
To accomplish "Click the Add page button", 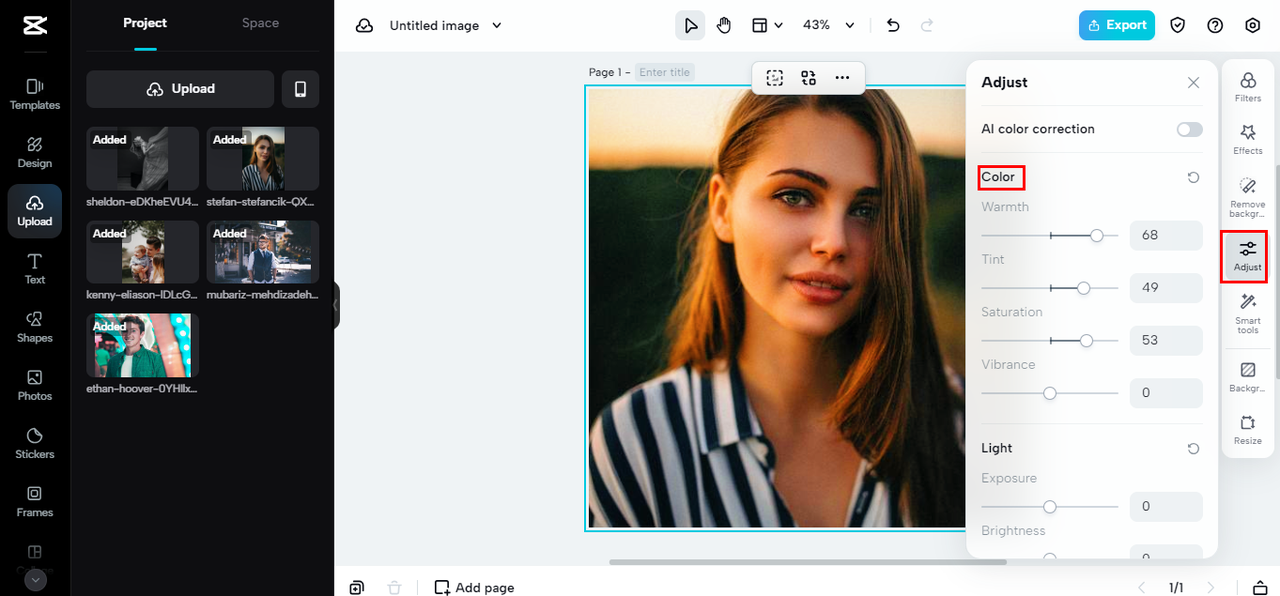I will tap(474, 588).
